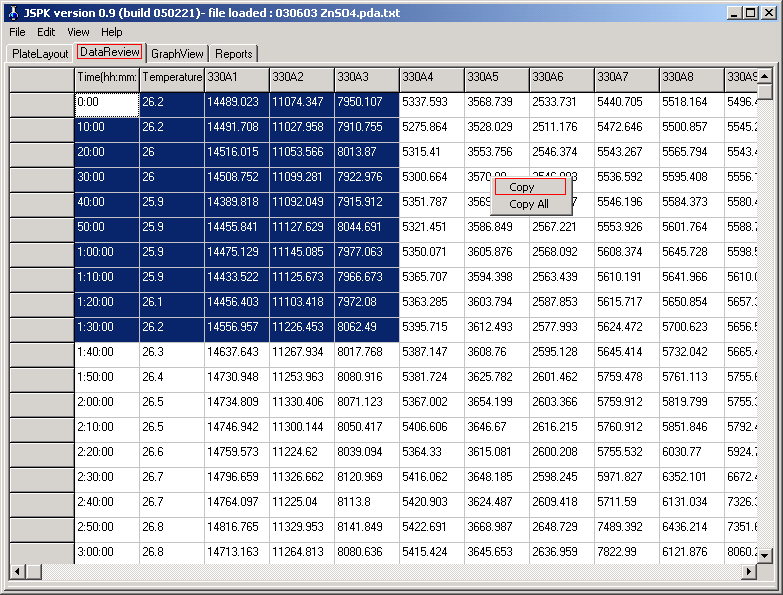The width and height of the screenshot is (783, 595).
Task: Select cell 3528.029 in column 330A5
Action: coord(497,130)
